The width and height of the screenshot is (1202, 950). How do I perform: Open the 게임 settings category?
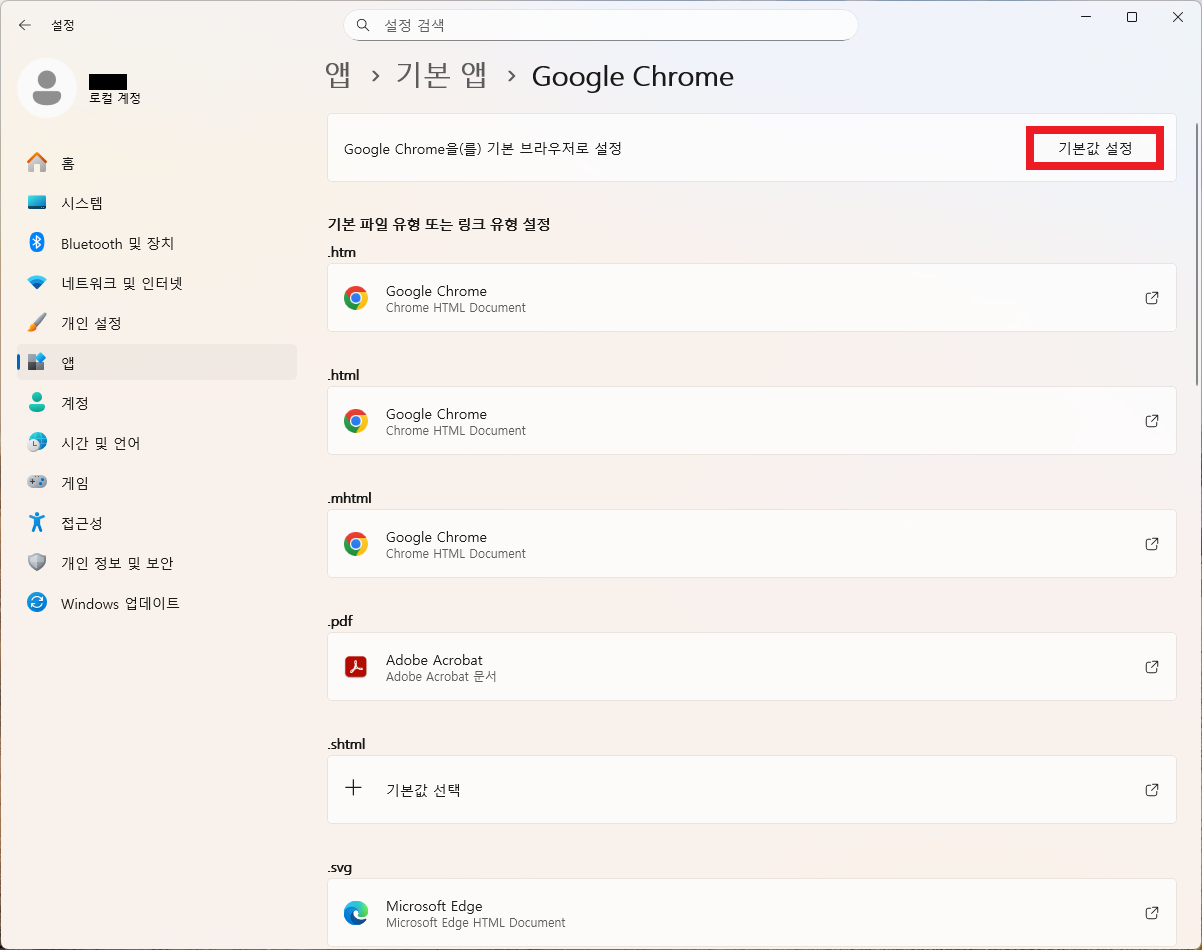(157, 482)
